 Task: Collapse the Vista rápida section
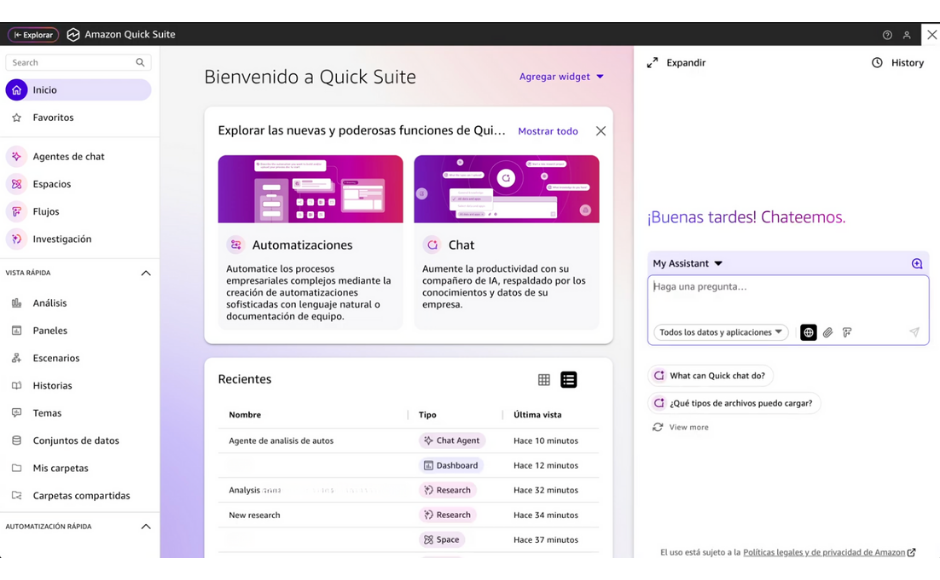tap(146, 273)
